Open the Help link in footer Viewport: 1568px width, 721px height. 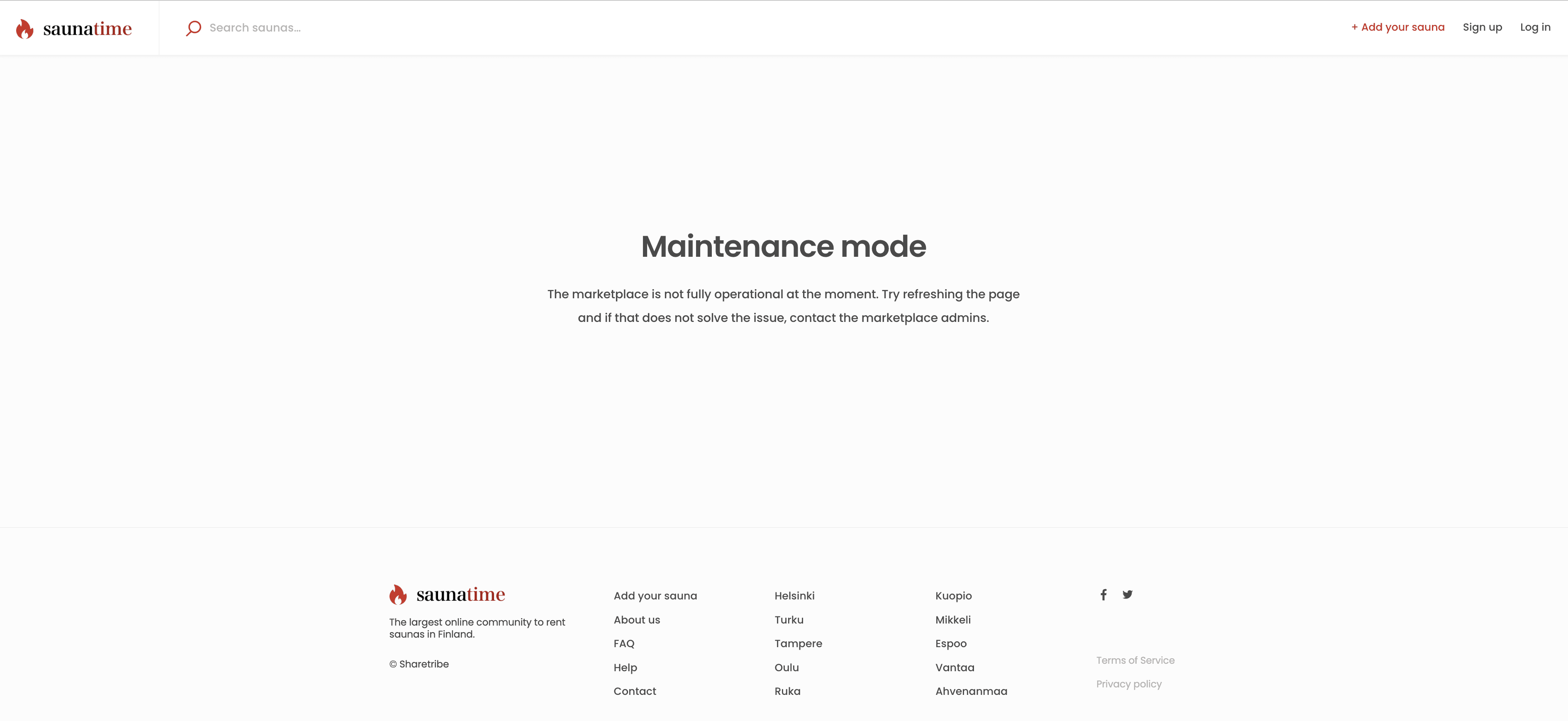[625, 667]
